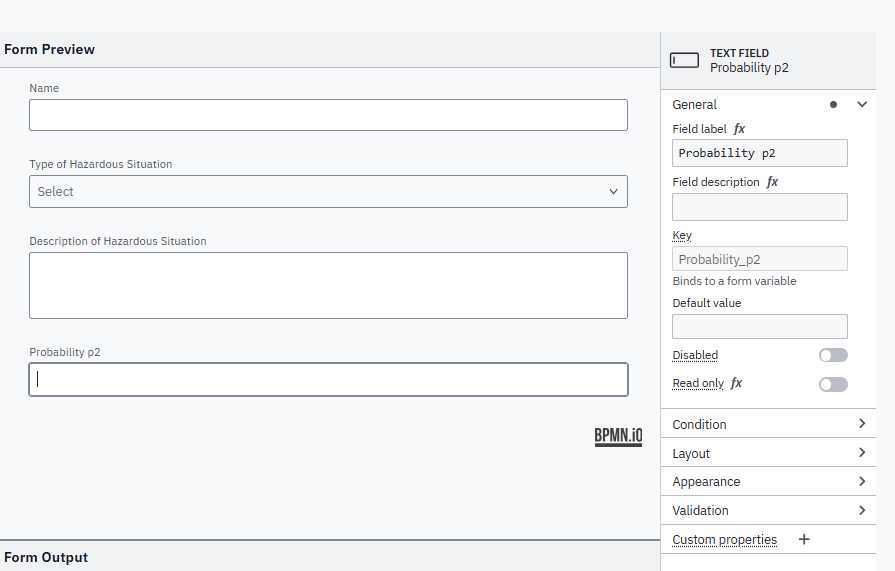Click the Form Preview panel header
Viewport: 895px width, 571px height.
click(50, 49)
